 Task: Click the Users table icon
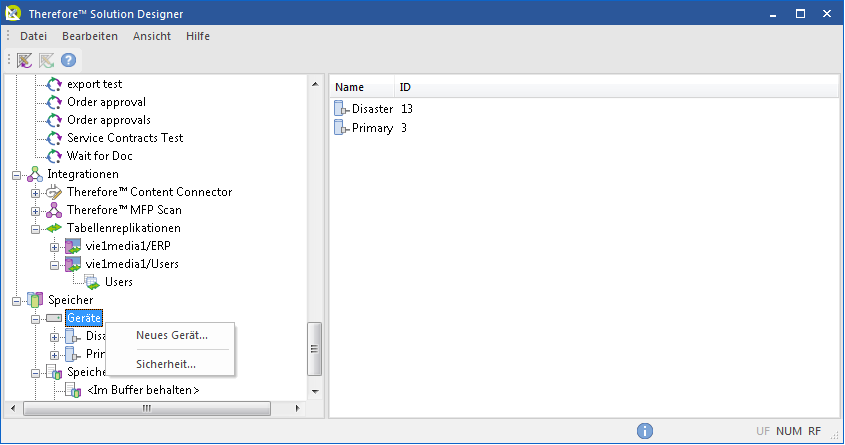[x=92, y=282]
